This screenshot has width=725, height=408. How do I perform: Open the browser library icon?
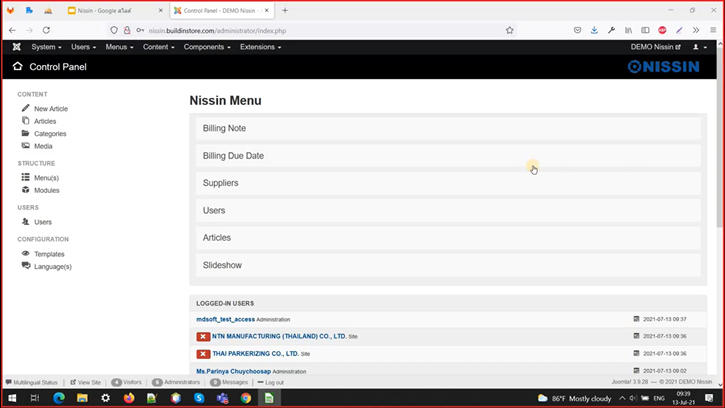tap(628, 31)
